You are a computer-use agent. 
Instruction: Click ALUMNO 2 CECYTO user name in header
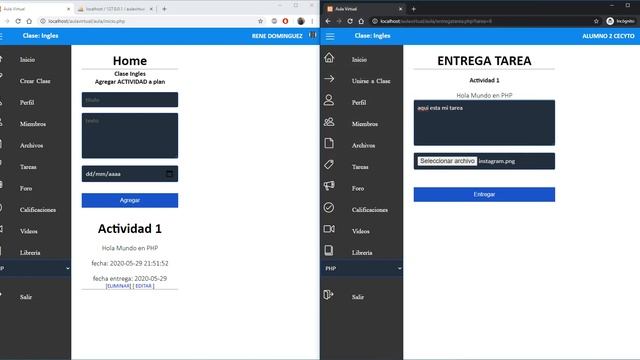click(x=608, y=36)
